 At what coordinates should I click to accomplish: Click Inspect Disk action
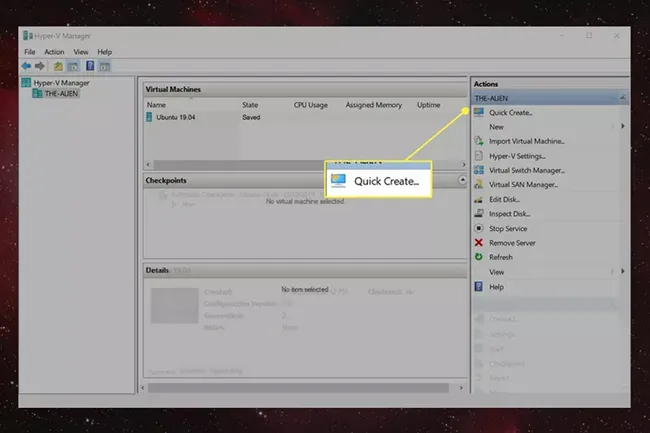[x=511, y=214]
